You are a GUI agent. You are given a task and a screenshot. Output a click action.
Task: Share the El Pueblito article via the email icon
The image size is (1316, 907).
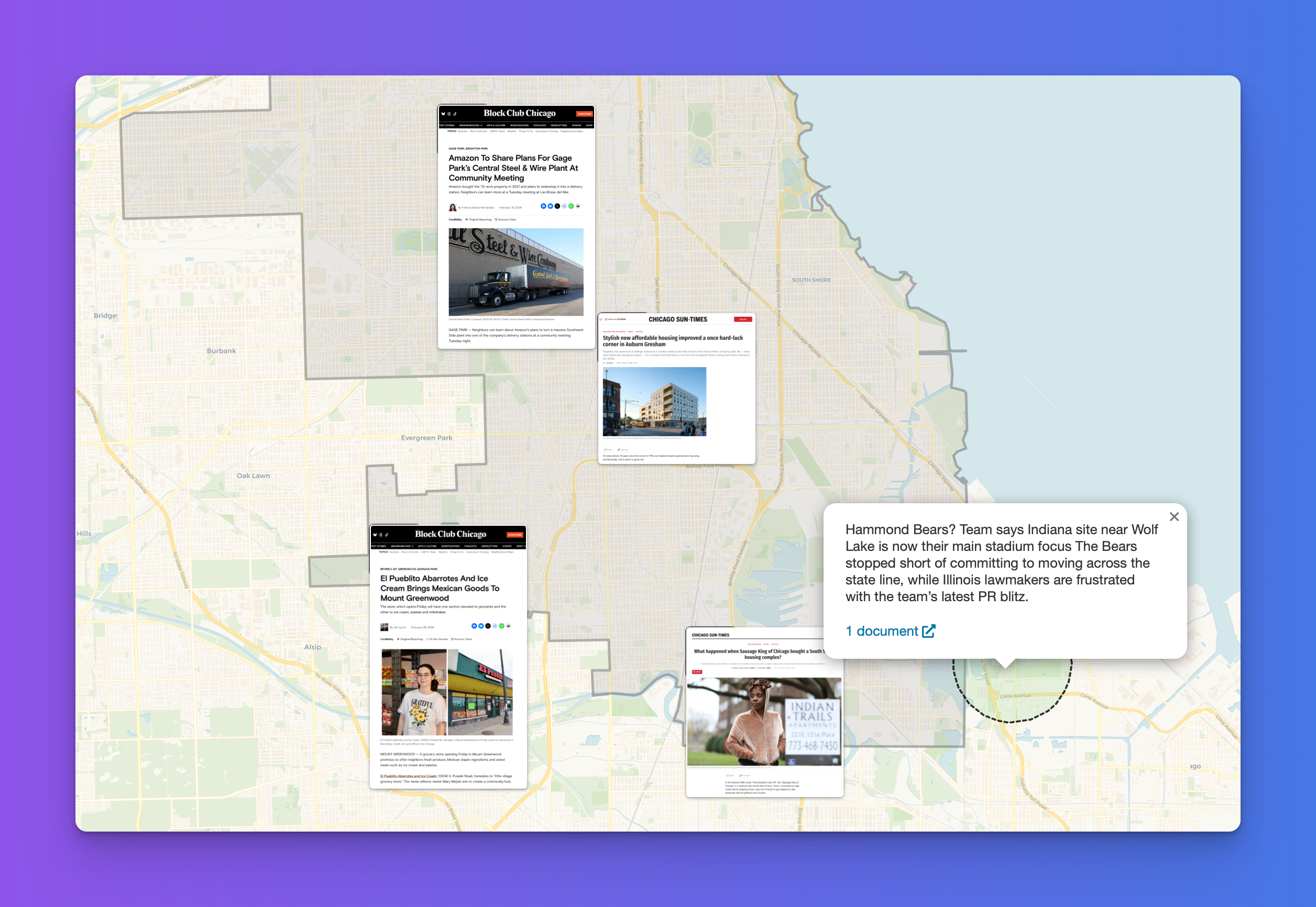point(509,626)
